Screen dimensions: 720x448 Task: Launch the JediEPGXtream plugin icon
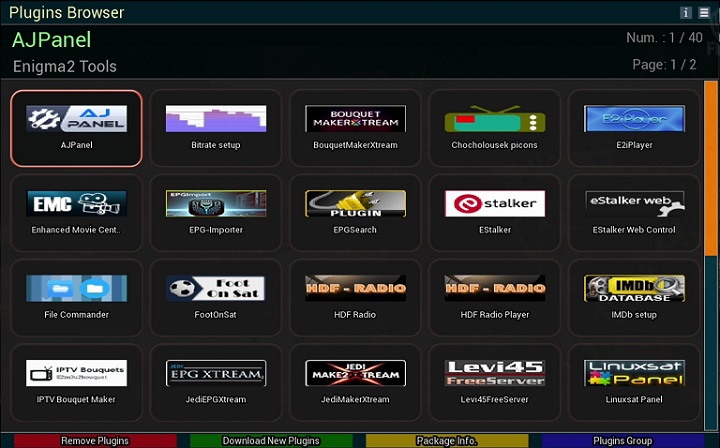216,373
